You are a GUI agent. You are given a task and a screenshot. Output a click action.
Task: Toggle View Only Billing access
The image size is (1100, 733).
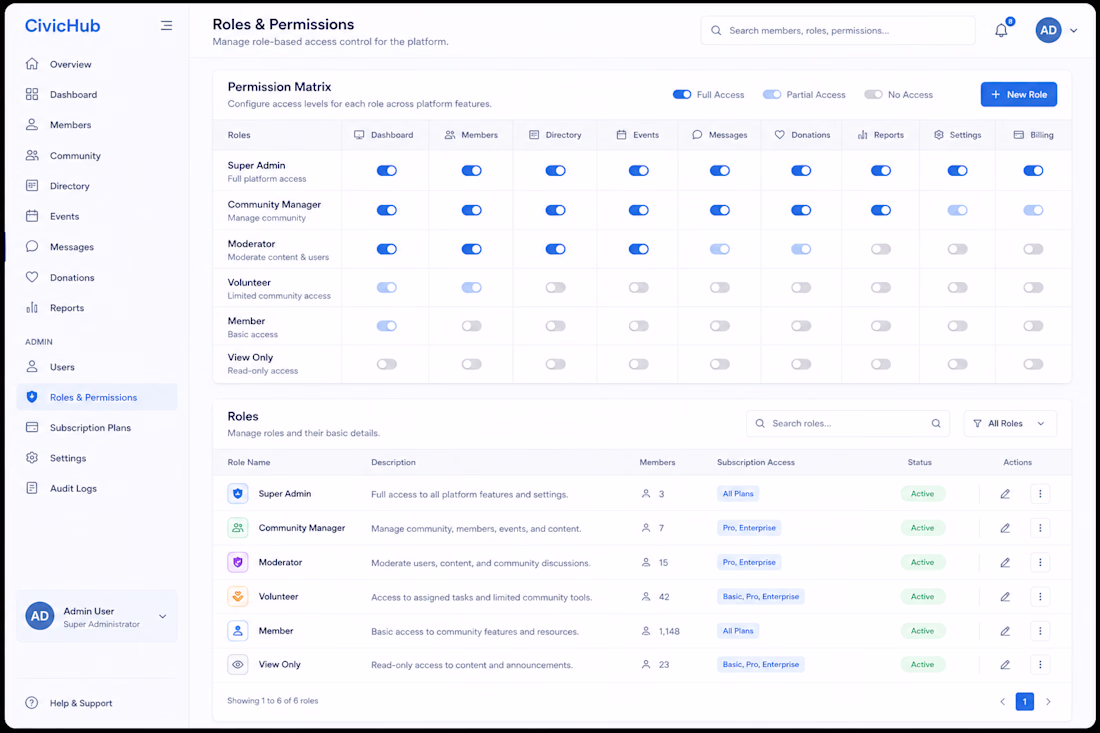point(1033,364)
